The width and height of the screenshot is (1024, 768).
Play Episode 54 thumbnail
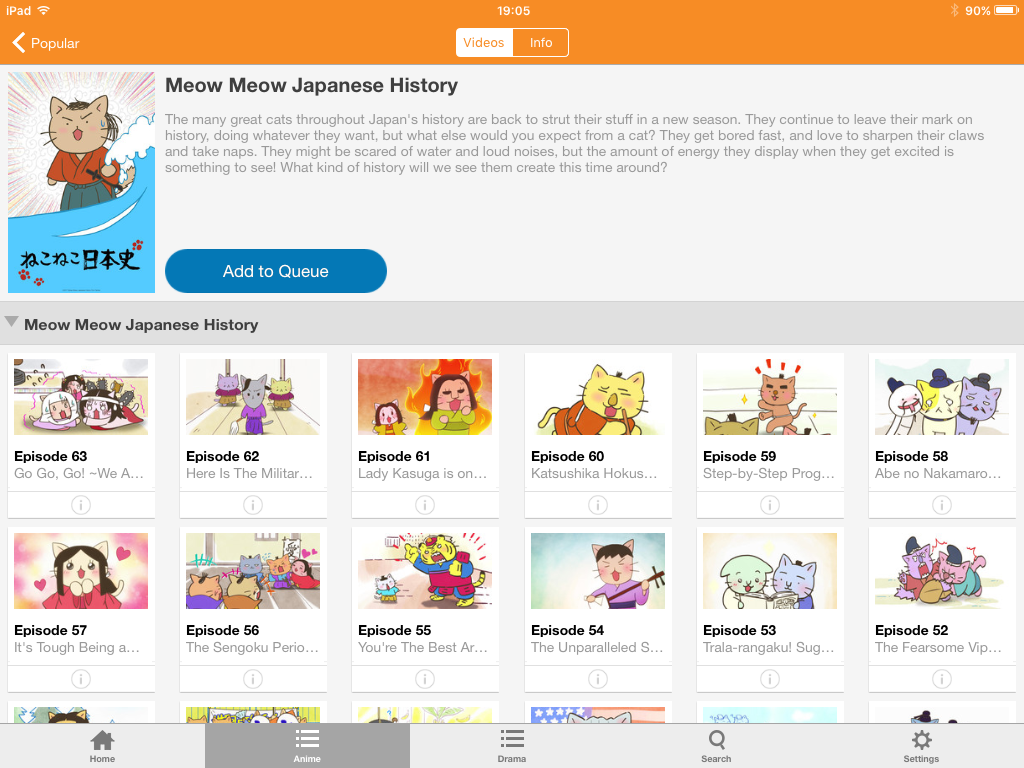coord(598,571)
